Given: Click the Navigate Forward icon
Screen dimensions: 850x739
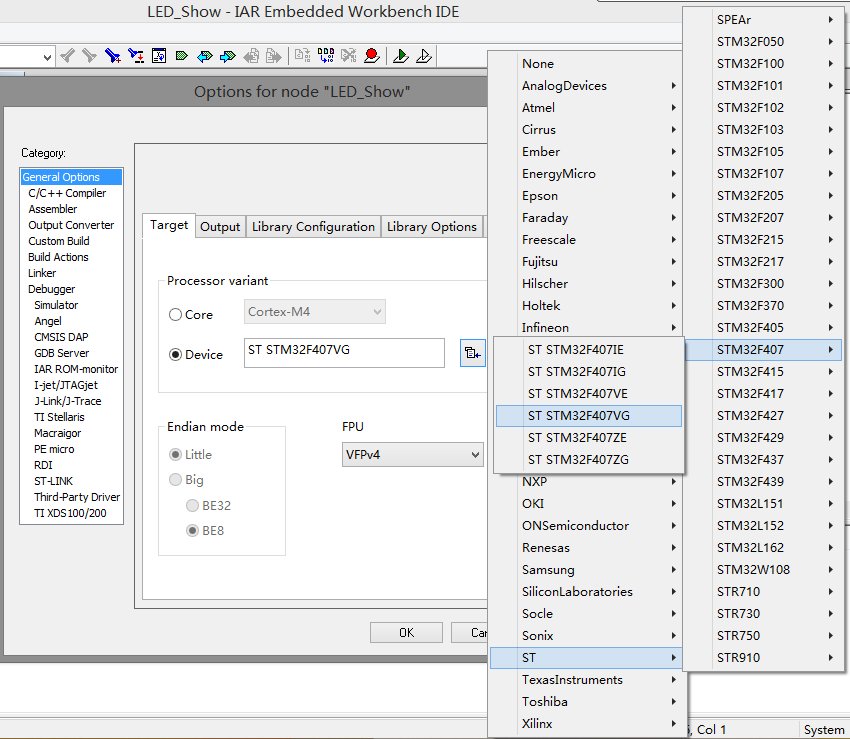Looking at the screenshot, I should pyautogui.click(x=274, y=56).
